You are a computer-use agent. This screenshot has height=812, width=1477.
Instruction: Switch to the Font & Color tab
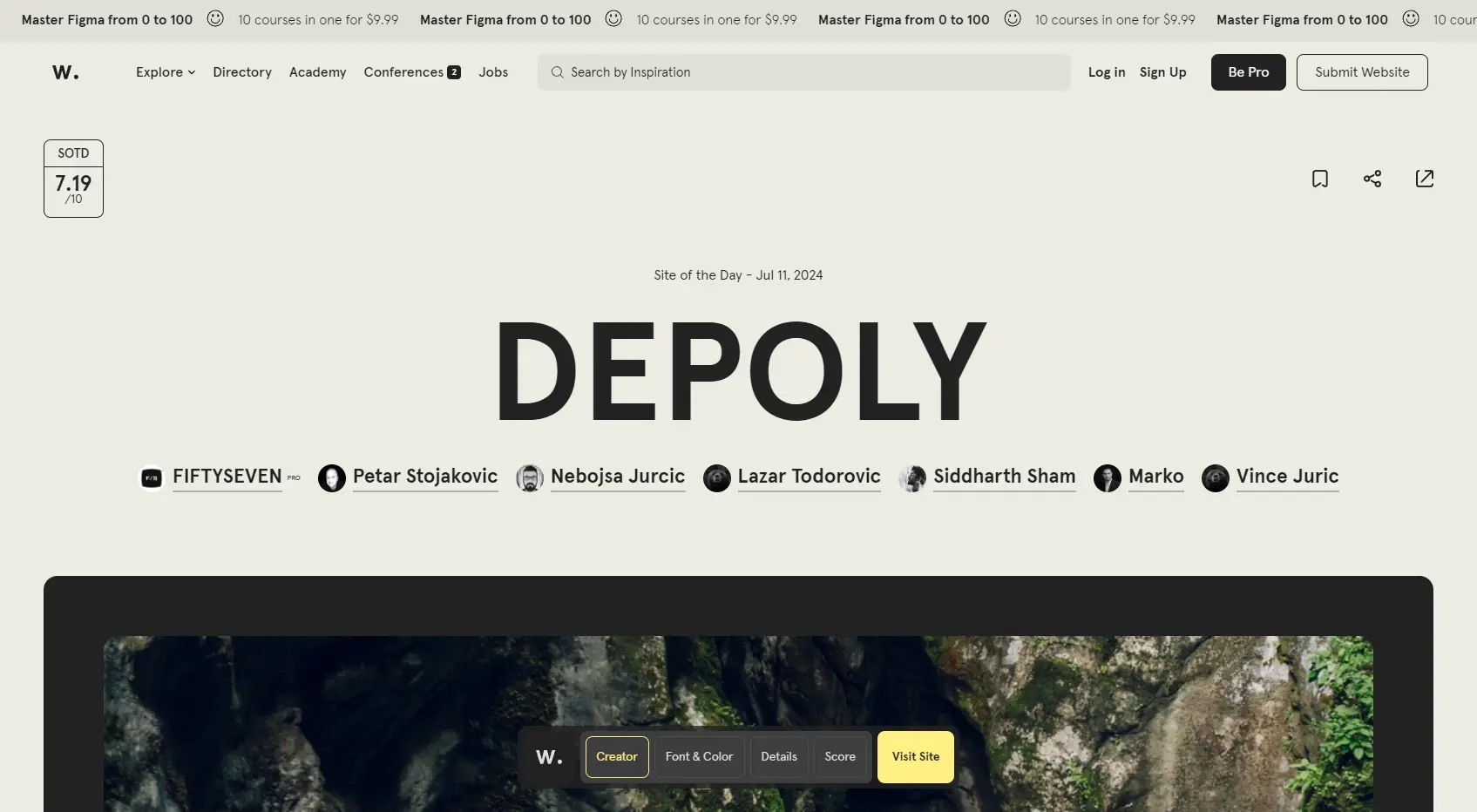tap(699, 757)
